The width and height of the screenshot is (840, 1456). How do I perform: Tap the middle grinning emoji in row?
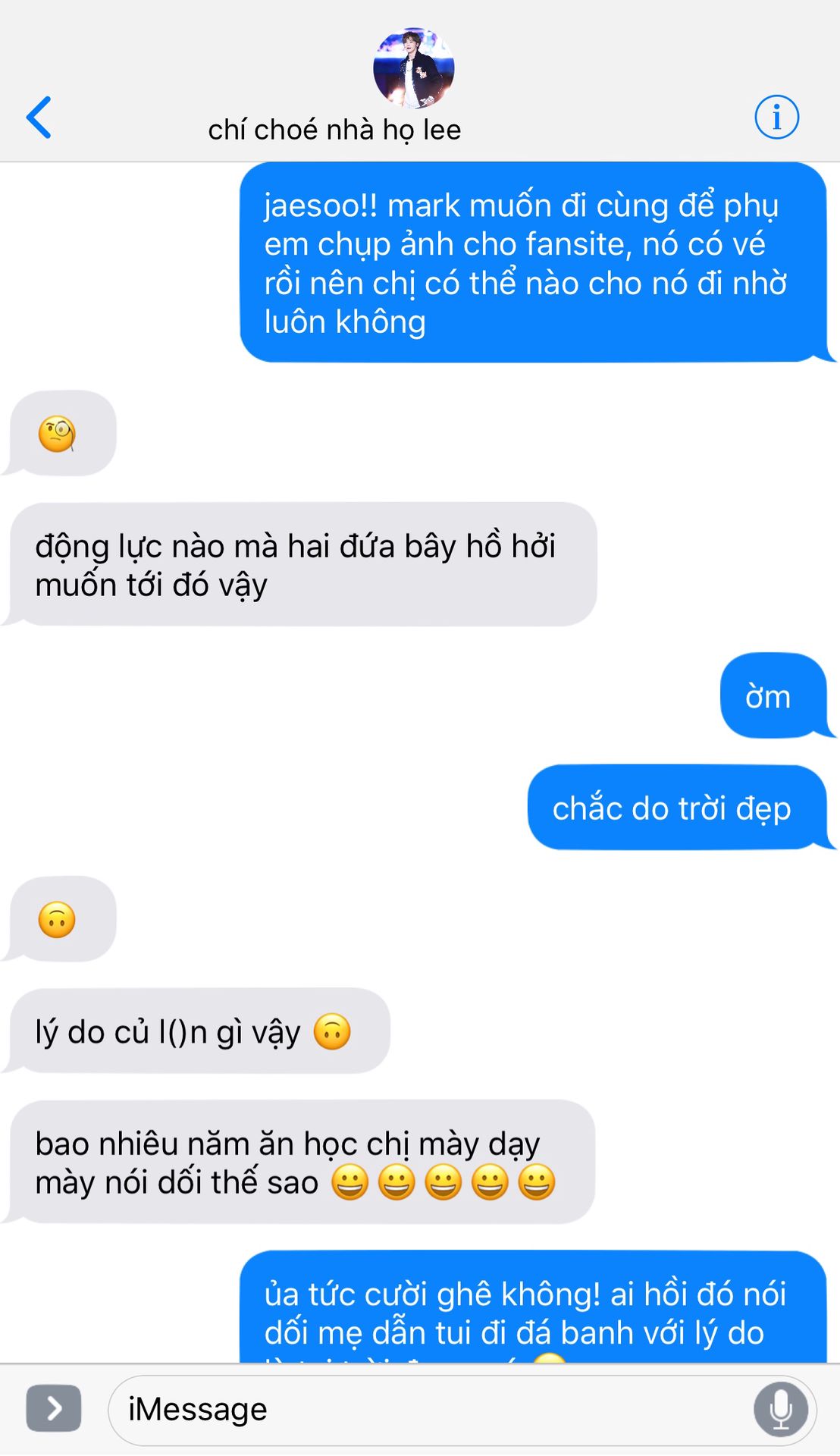coord(444,1181)
